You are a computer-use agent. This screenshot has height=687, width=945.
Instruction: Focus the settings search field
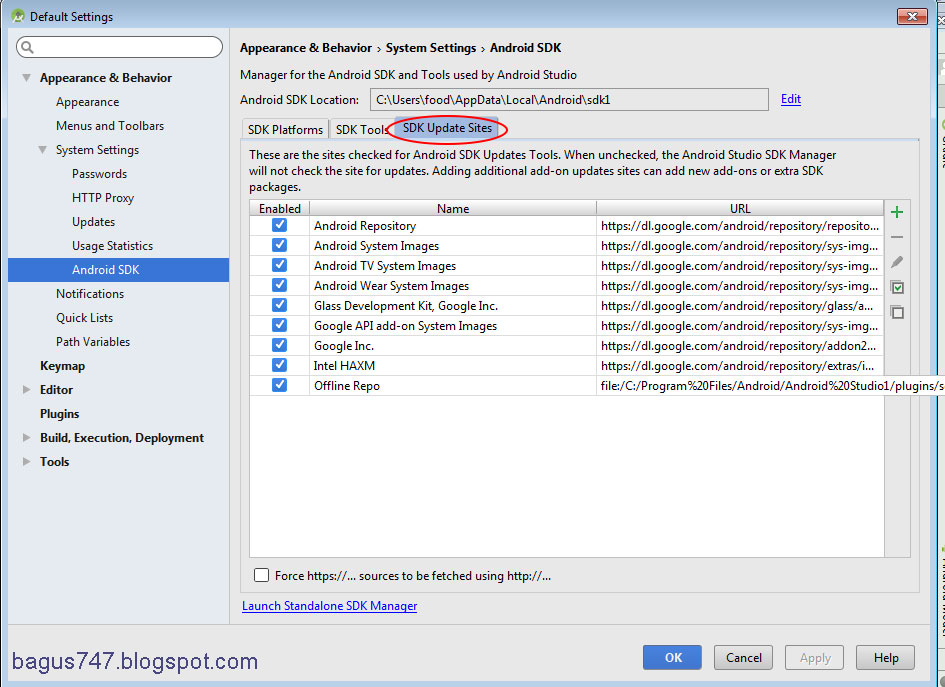tap(119, 47)
